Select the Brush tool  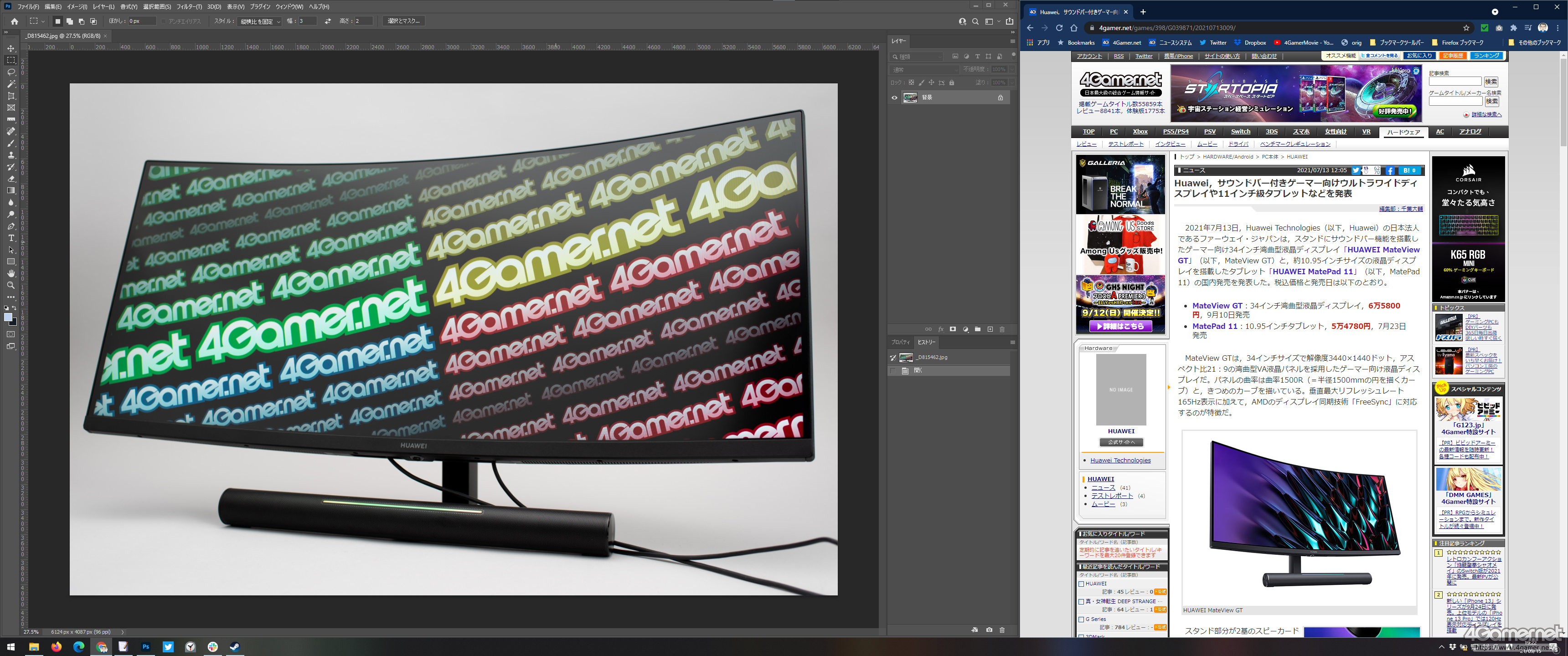(x=11, y=143)
